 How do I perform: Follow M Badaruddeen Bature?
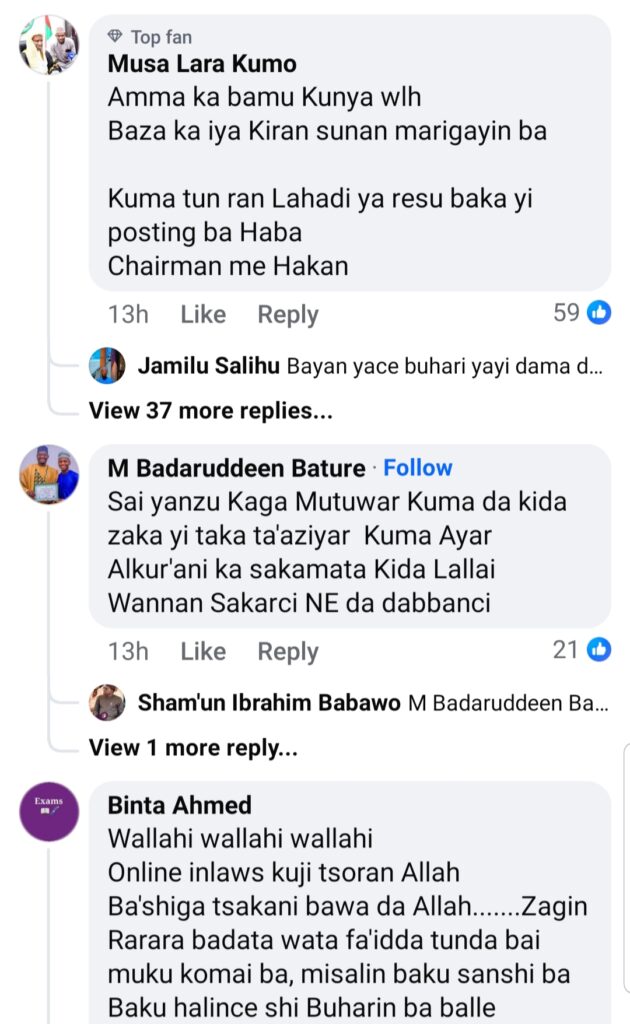tap(418, 468)
